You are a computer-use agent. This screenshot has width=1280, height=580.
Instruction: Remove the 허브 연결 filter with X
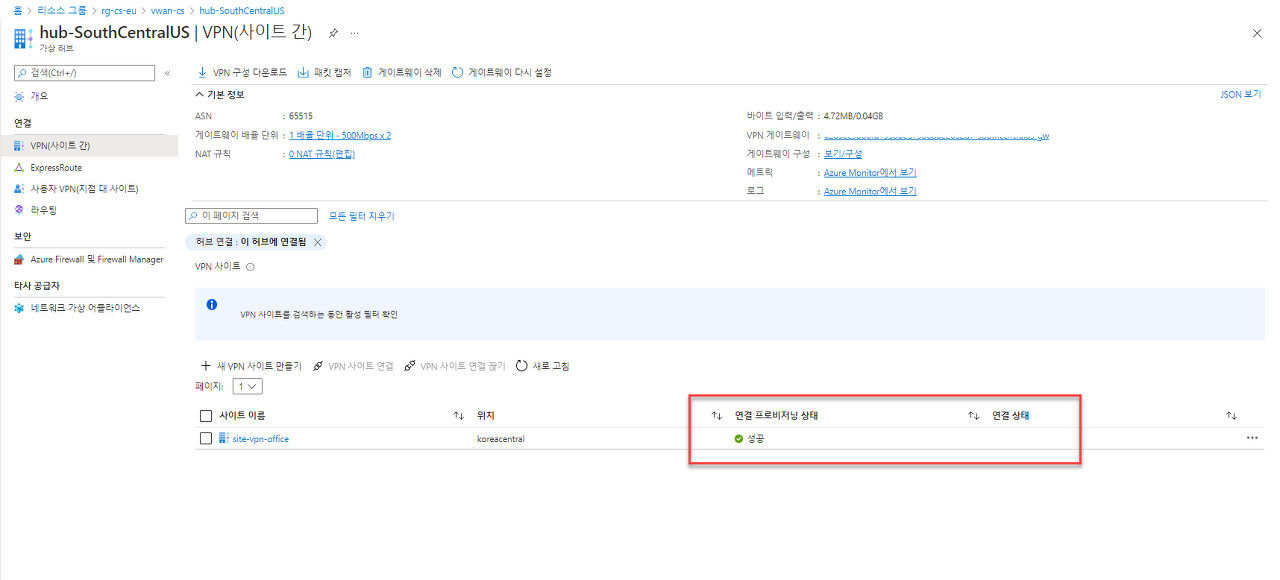pos(317,242)
